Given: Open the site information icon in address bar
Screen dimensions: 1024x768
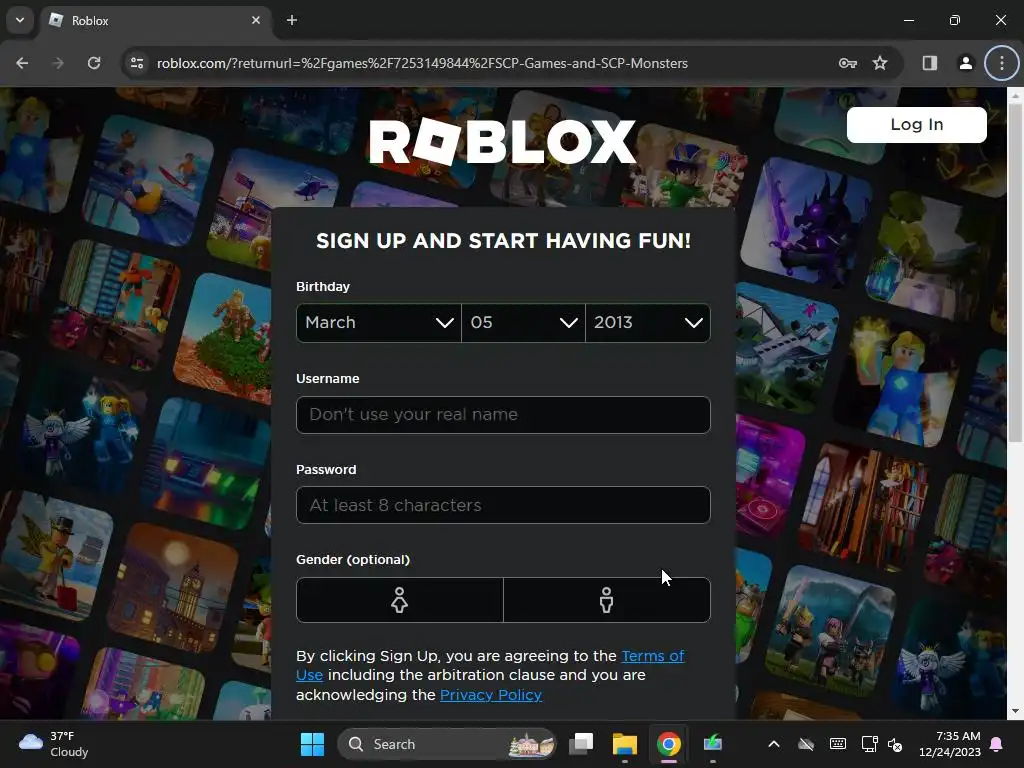Looking at the screenshot, I should point(137,63).
